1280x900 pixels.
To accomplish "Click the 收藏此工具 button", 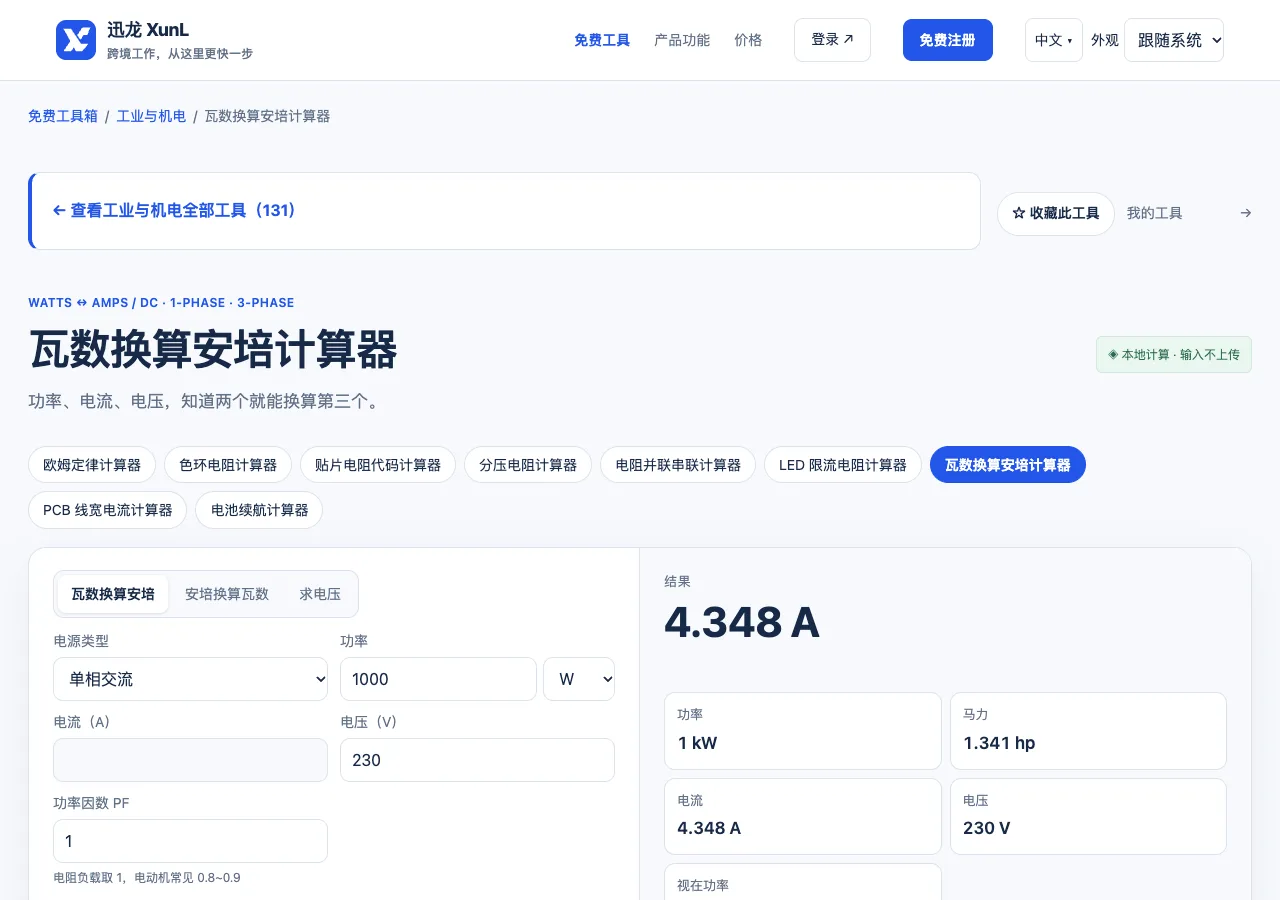I will point(1056,214).
